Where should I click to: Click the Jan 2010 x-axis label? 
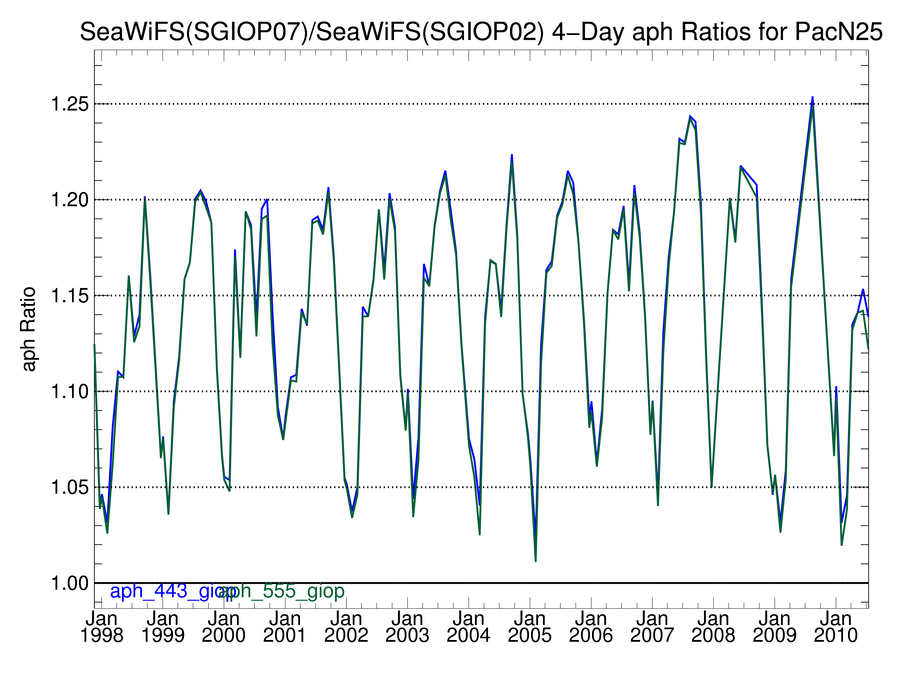[x=835, y=627]
